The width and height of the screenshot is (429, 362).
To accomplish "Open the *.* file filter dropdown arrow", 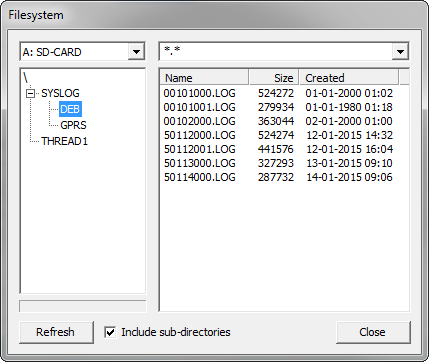I will (400, 52).
